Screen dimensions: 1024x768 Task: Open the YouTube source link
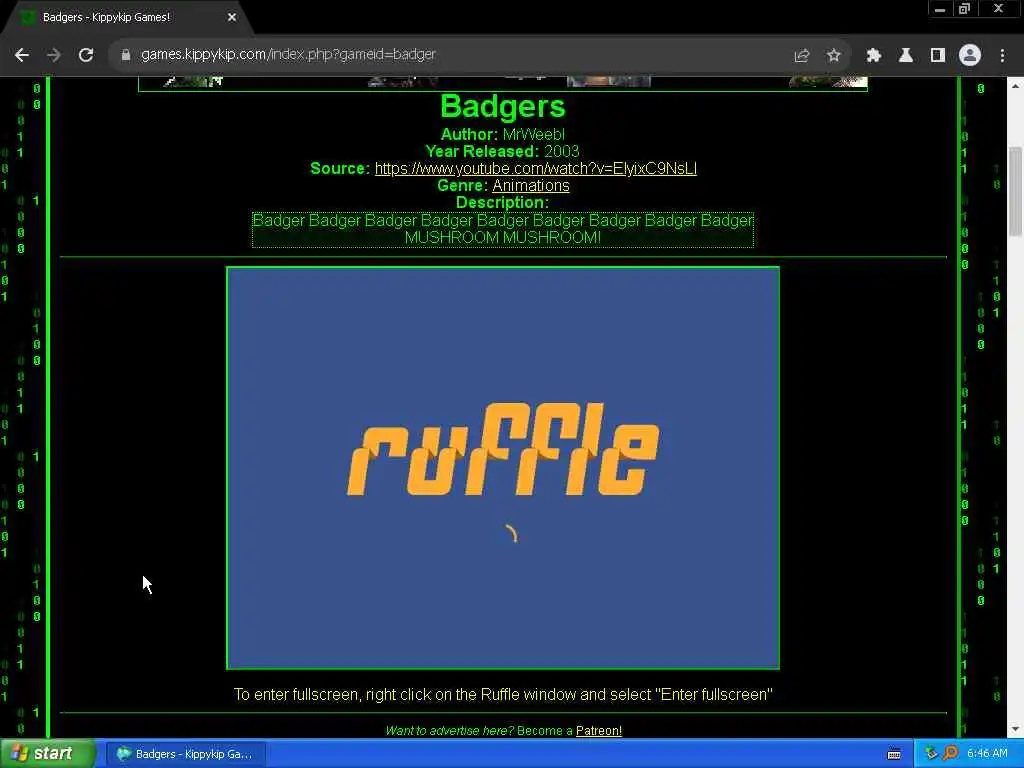coord(536,168)
